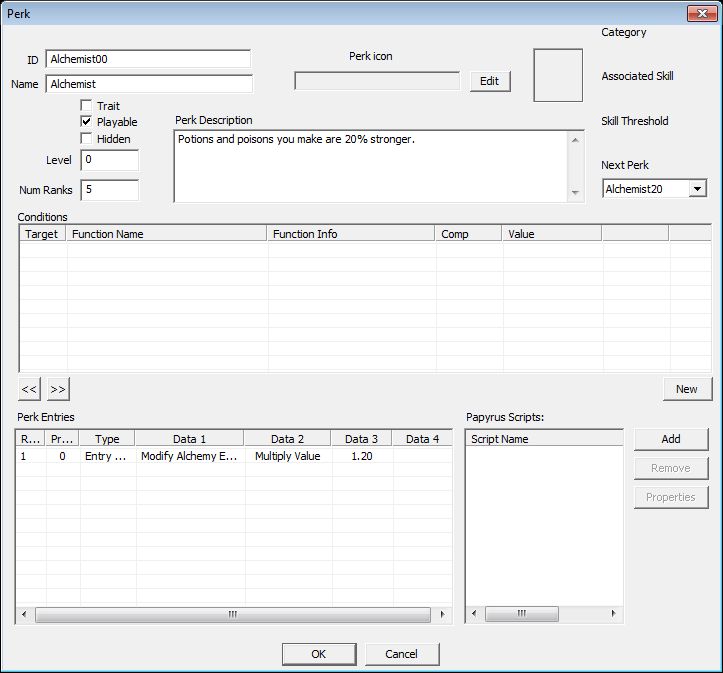Image resolution: width=723 pixels, height=673 pixels.
Task: Click the Perk icon path field
Action: pyautogui.click(x=377, y=81)
